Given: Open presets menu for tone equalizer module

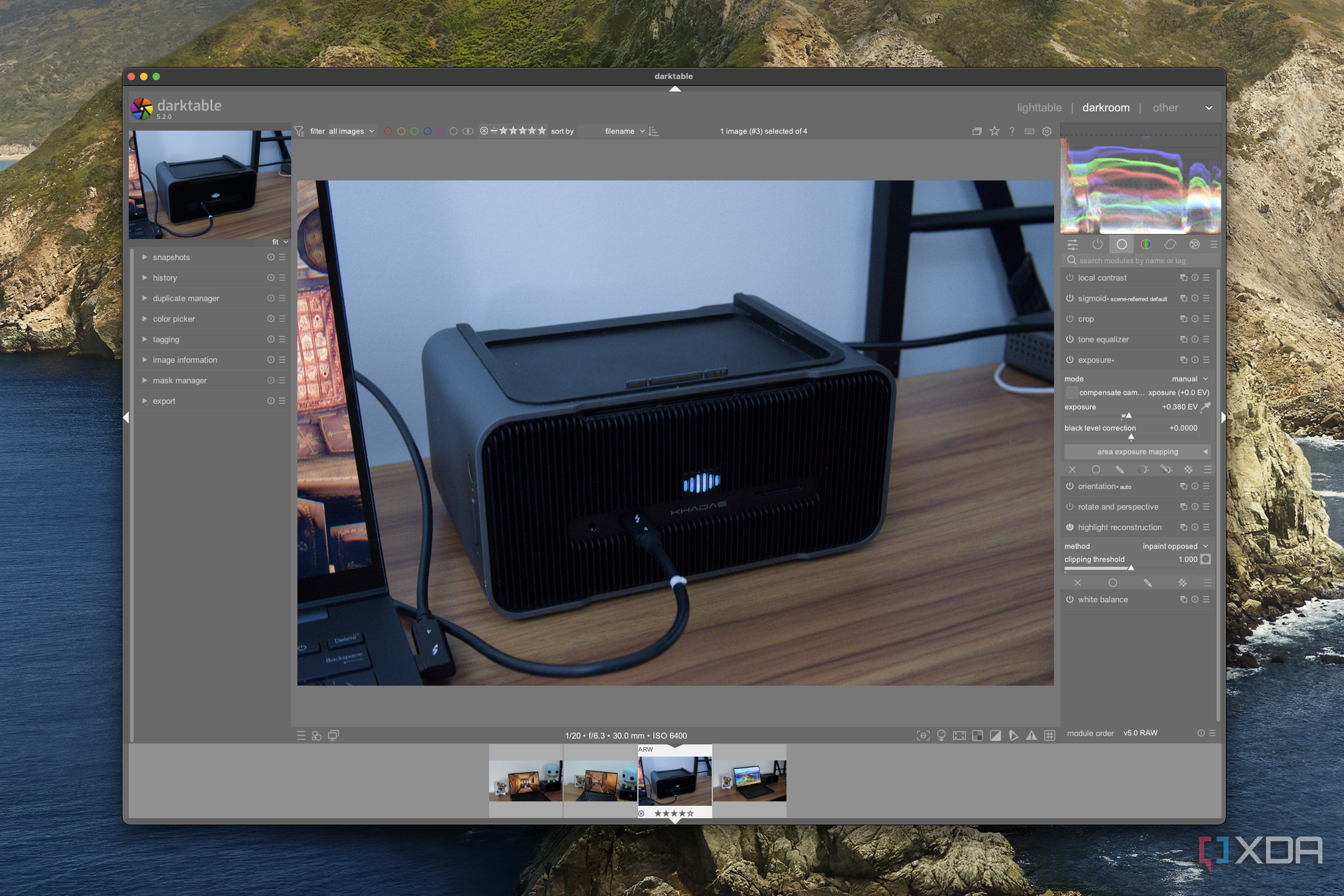Looking at the screenshot, I should pos(1206,340).
